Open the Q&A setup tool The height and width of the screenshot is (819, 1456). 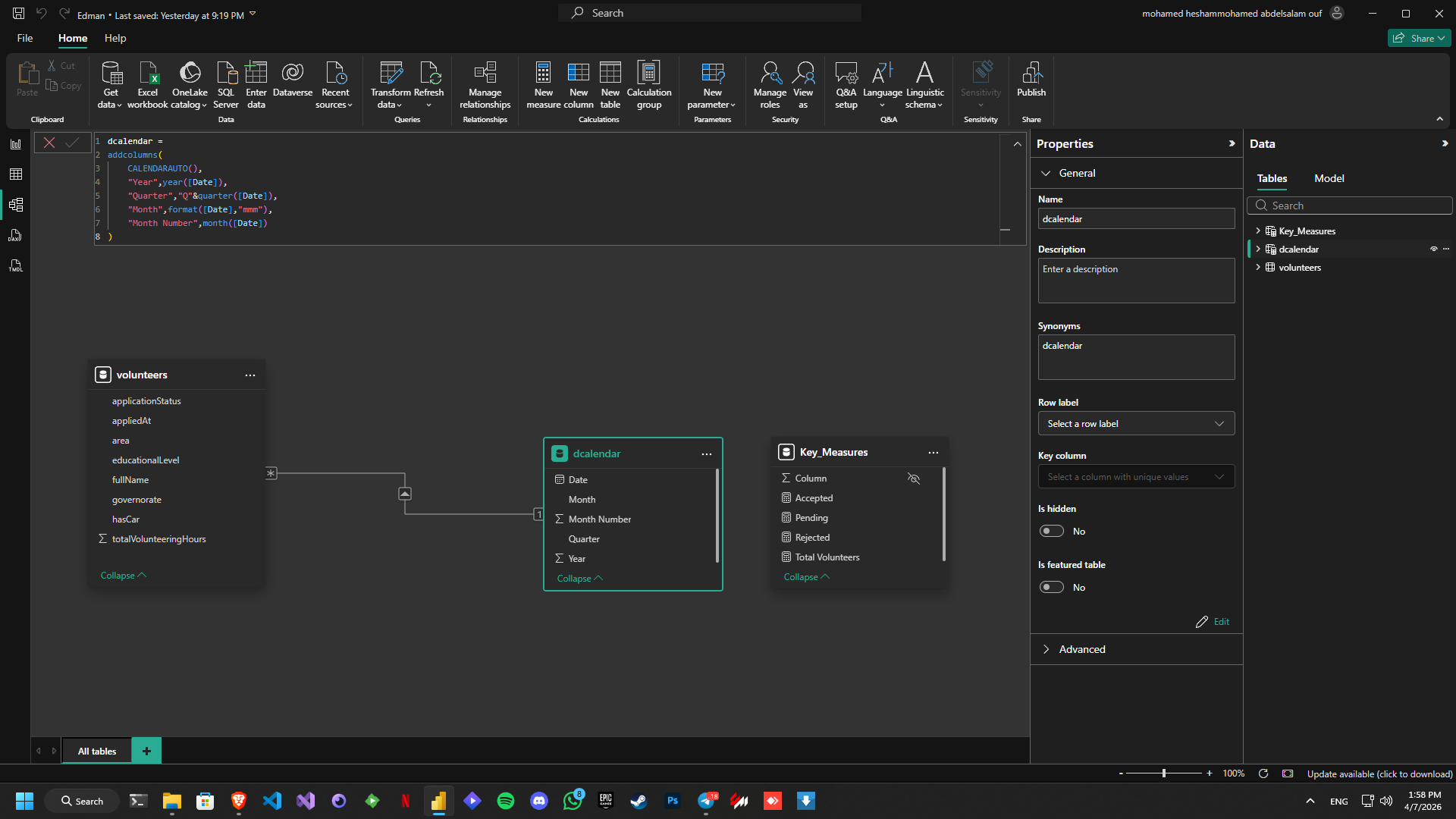tap(846, 74)
